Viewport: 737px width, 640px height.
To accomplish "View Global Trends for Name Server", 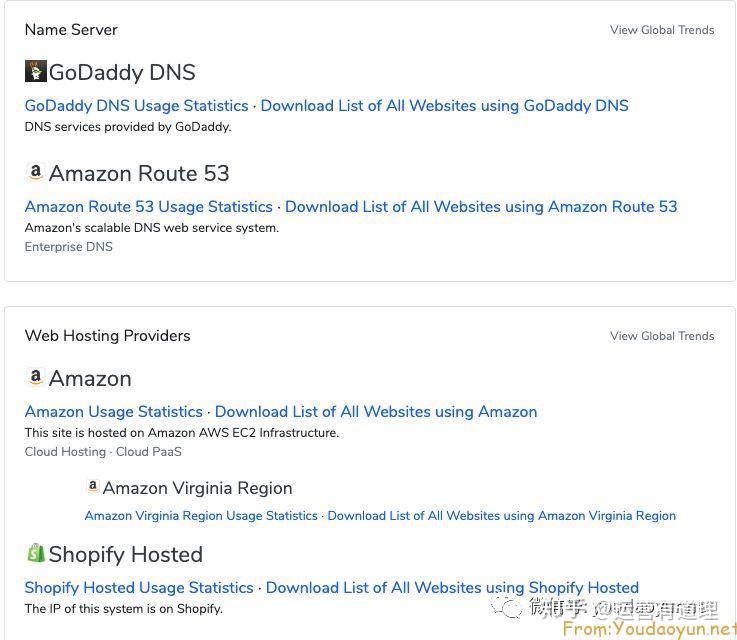I will (662, 30).
